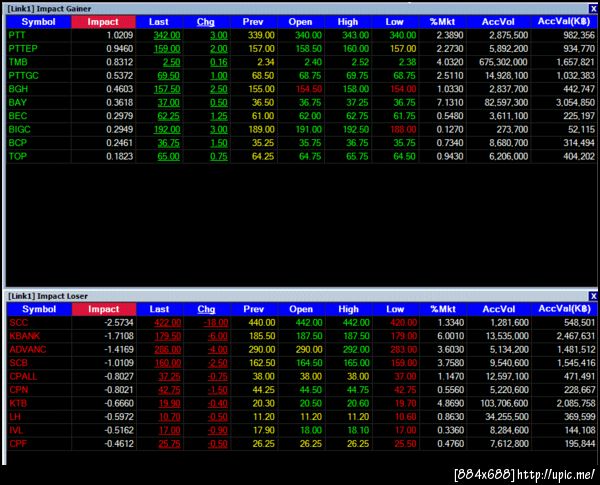Screen dimensions: 600x485
Task: Select the KTB symbol
Action: point(18,403)
